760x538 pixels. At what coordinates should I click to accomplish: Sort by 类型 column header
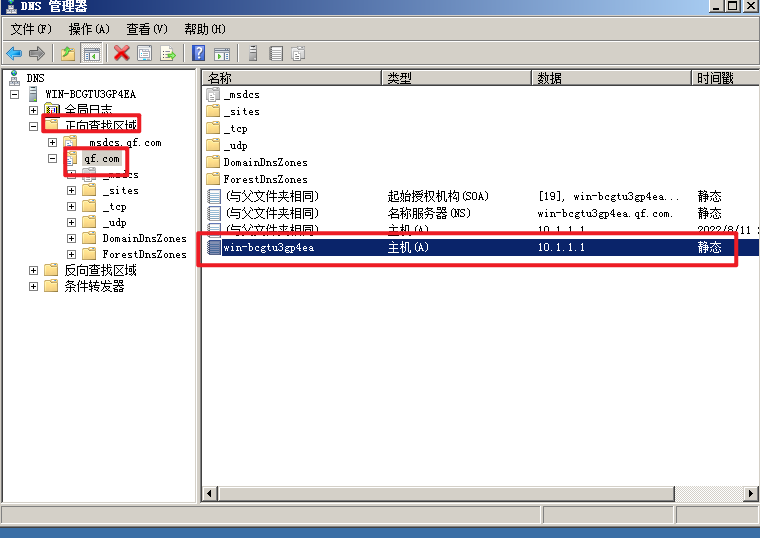pyautogui.click(x=457, y=78)
